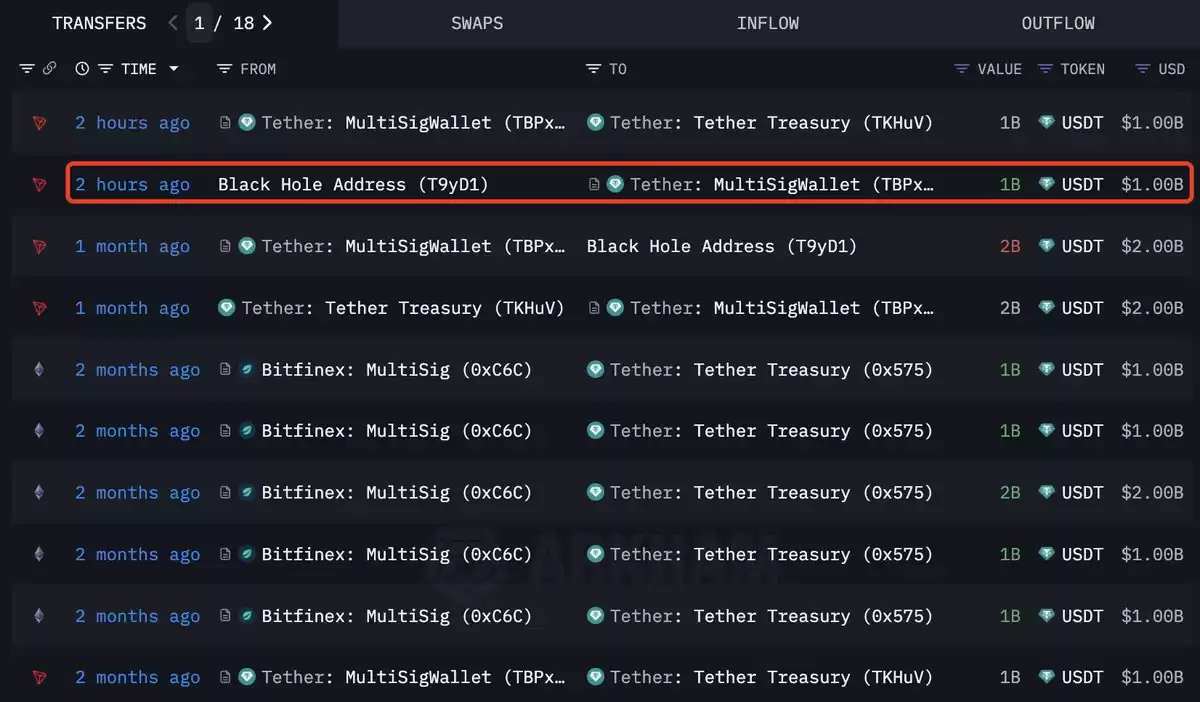Click Tron chain icon in first row
The height and width of the screenshot is (702, 1200).
point(39,123)
